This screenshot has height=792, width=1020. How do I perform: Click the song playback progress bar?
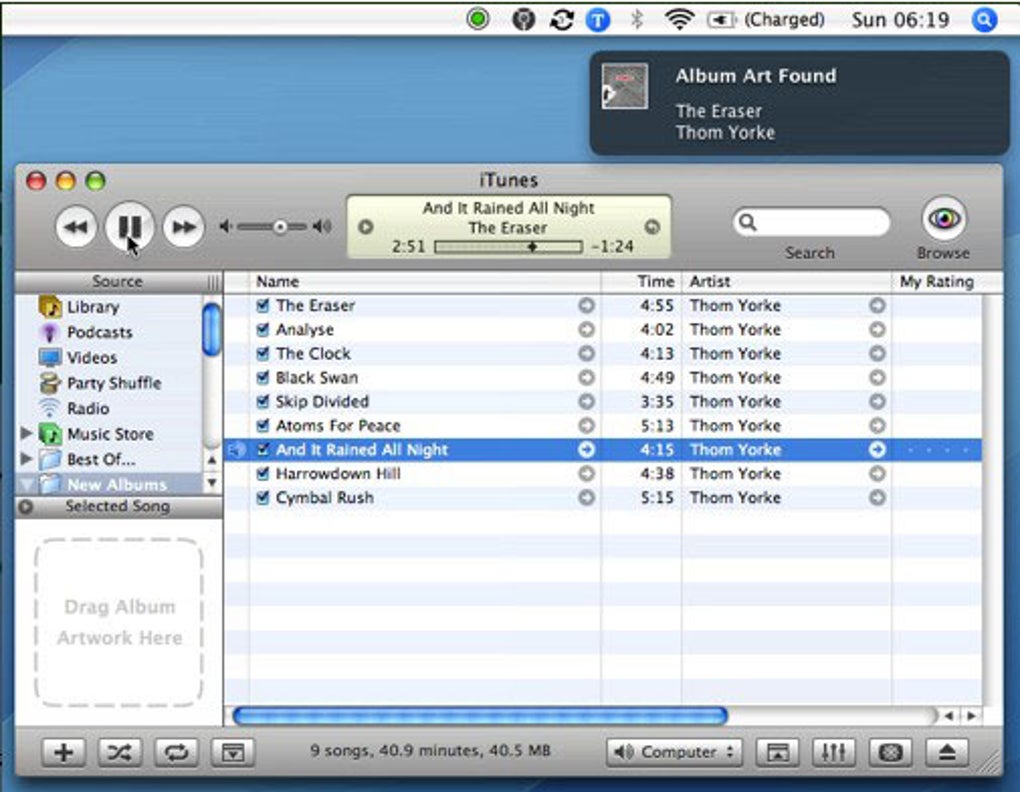tap(508, 247)
